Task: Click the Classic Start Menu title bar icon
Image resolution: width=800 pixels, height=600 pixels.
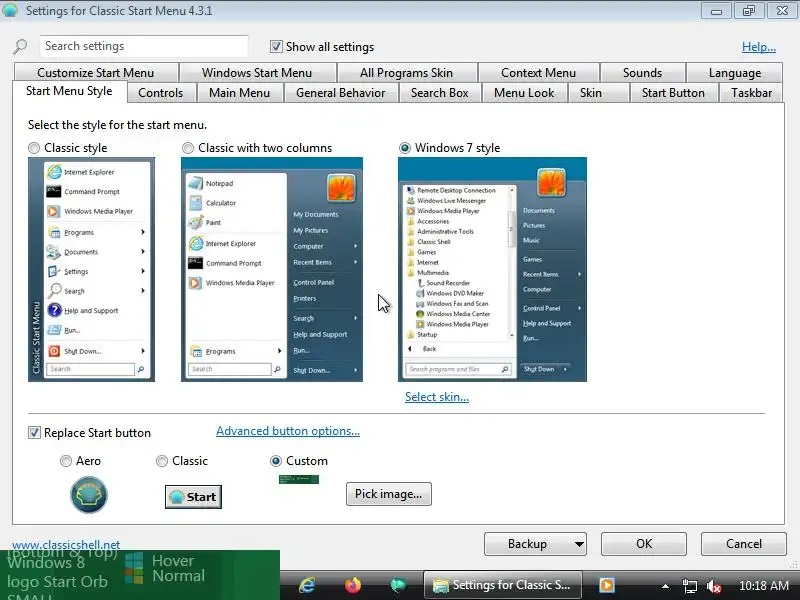Action: (10, 10)
